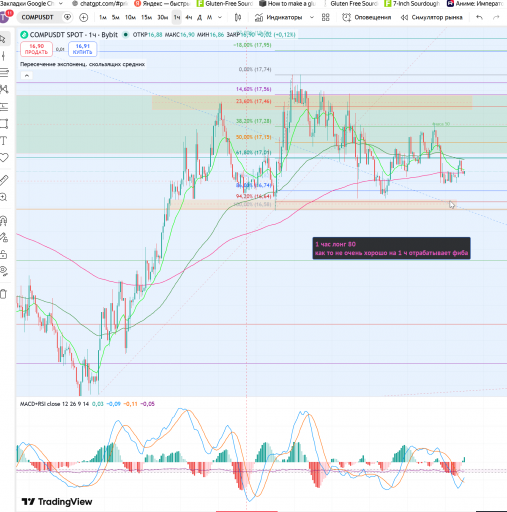Select the 10m timeframe
Image resolution: width=507 pixels, height=512 pixels.
130,17
